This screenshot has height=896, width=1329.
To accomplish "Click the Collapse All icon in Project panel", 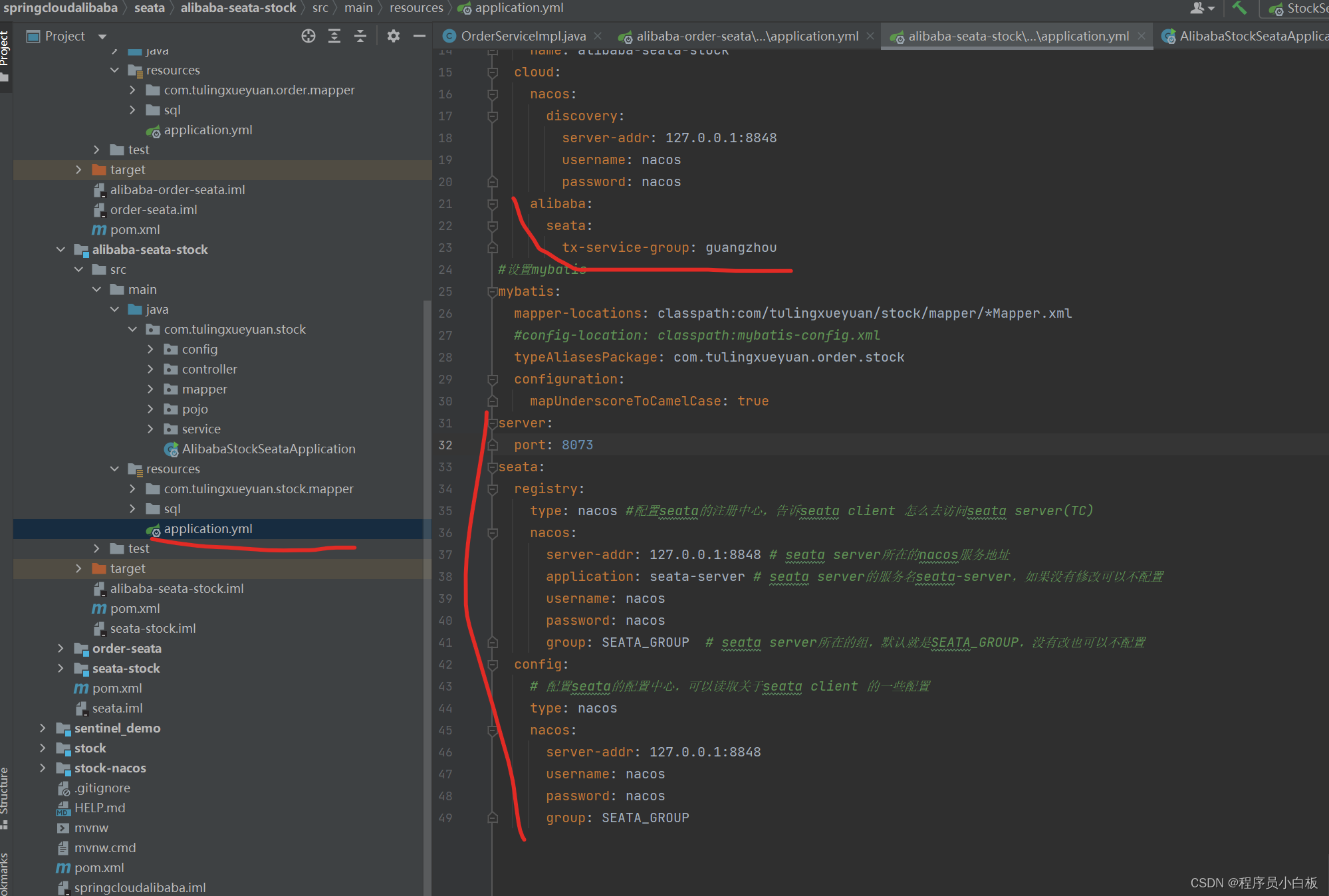I will click(x=360, y=36).
